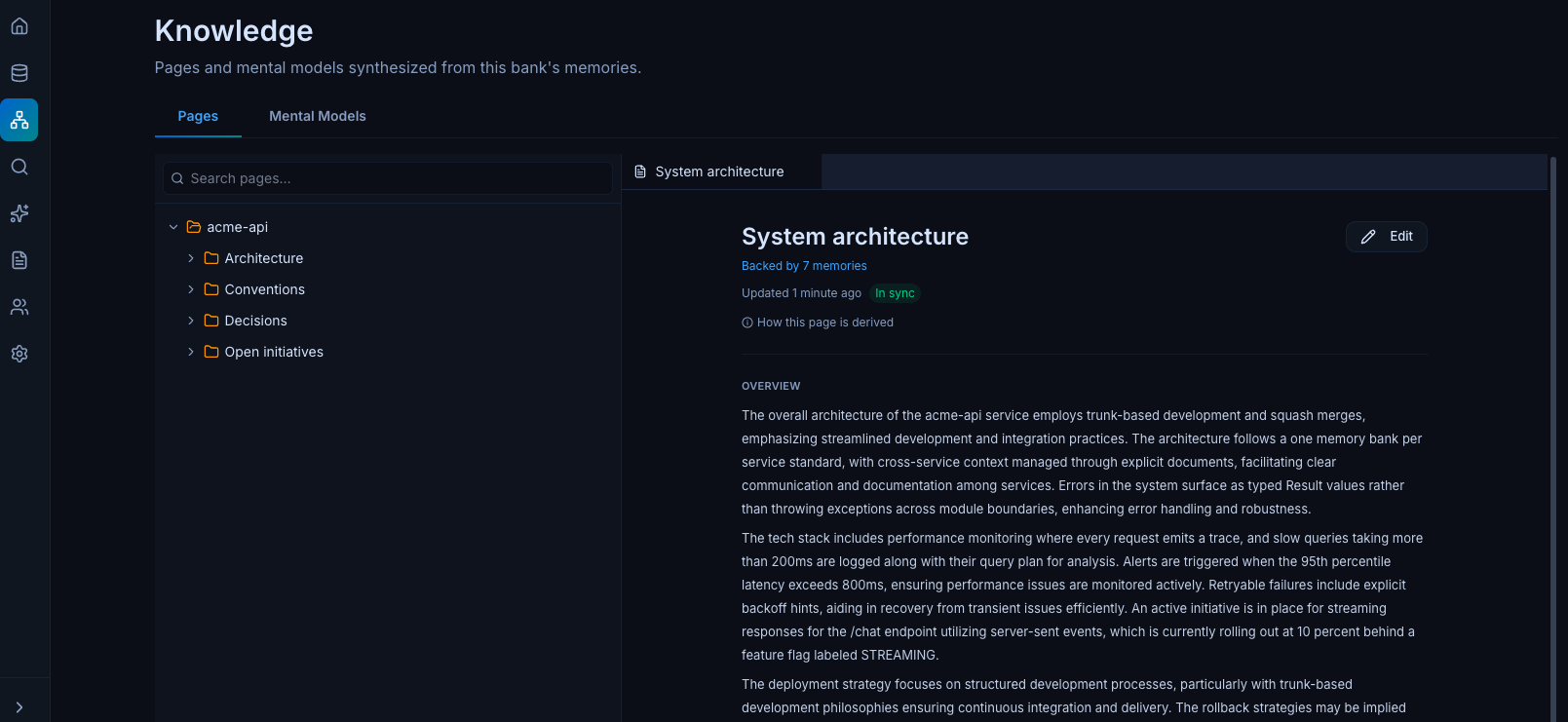Select the Open initiatives folder label

[274, 352]
